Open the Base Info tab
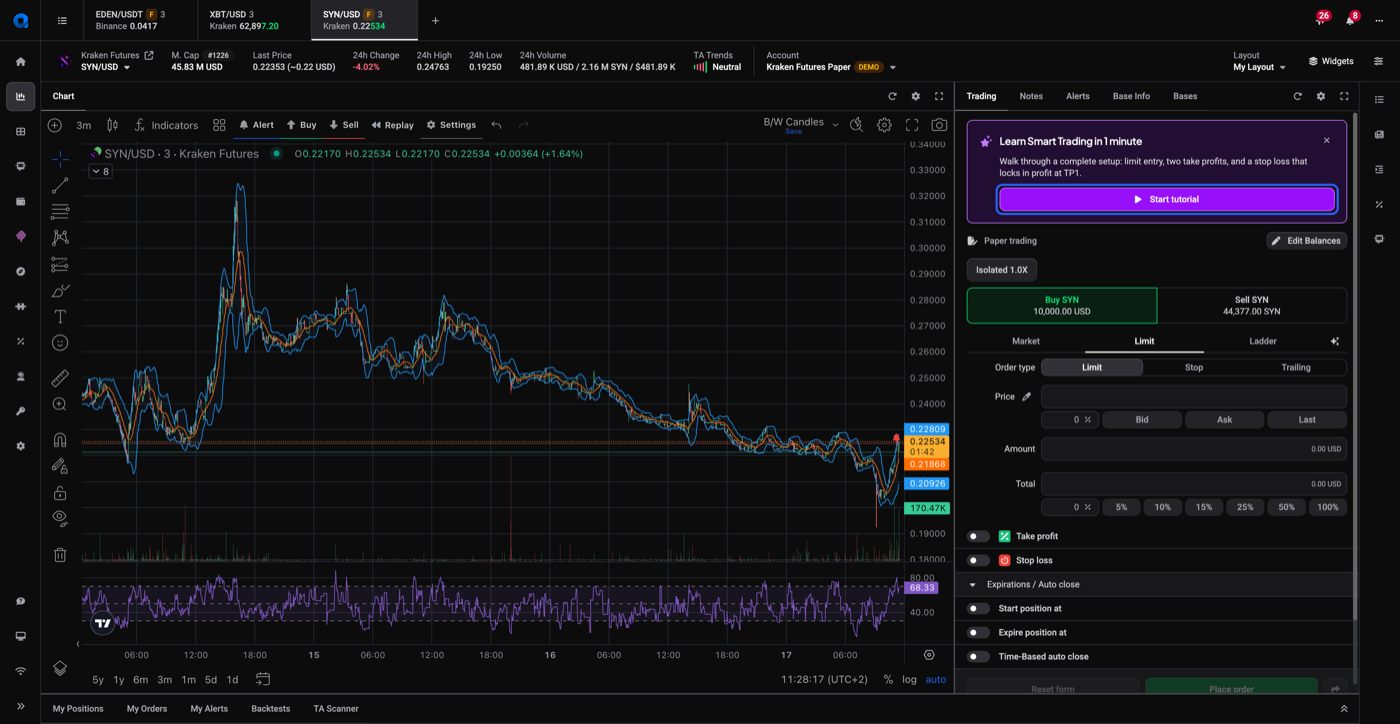This screenshot has width=1400, height=724. (1131, 96)
